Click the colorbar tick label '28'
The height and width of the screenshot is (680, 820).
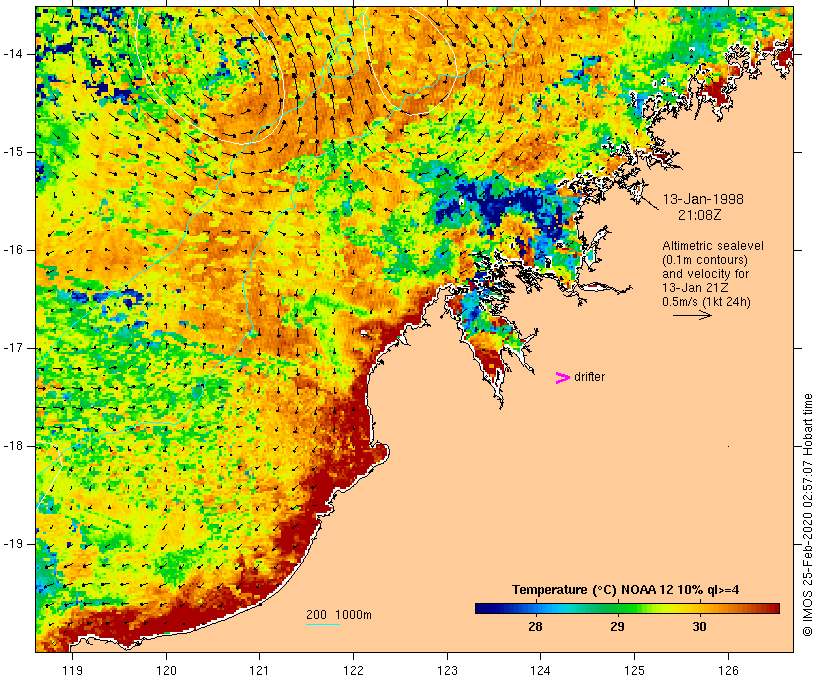[536, 627]
